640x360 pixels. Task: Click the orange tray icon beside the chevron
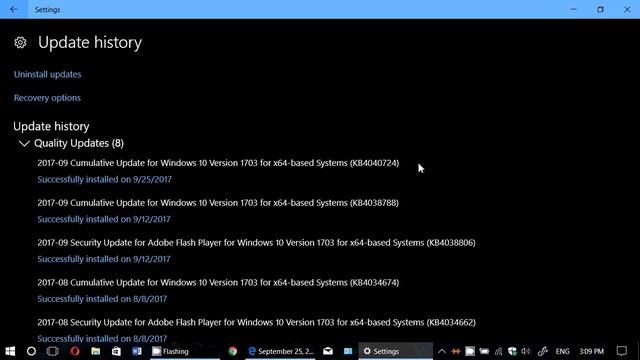456,351
